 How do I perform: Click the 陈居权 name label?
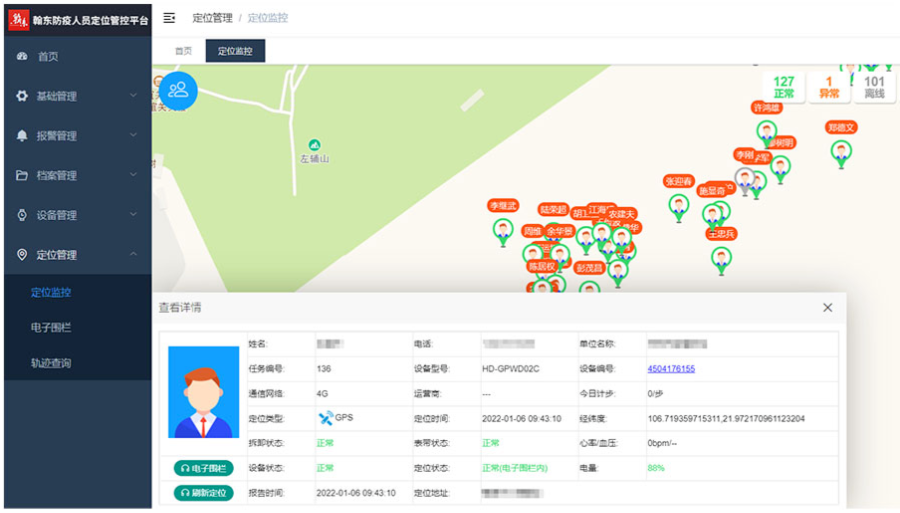tap(542, 266)
